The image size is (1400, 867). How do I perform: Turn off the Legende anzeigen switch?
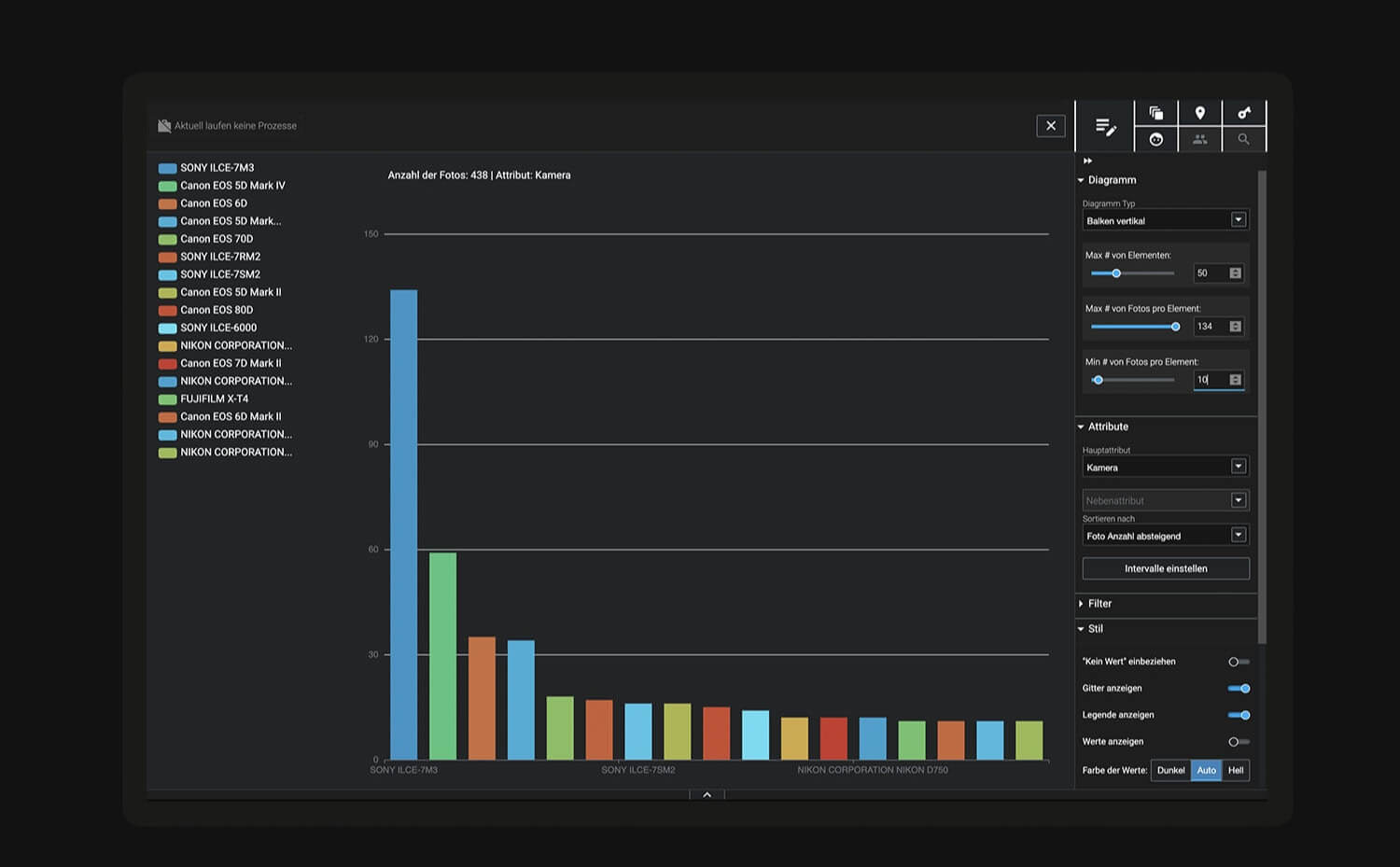click(1239, 715)
